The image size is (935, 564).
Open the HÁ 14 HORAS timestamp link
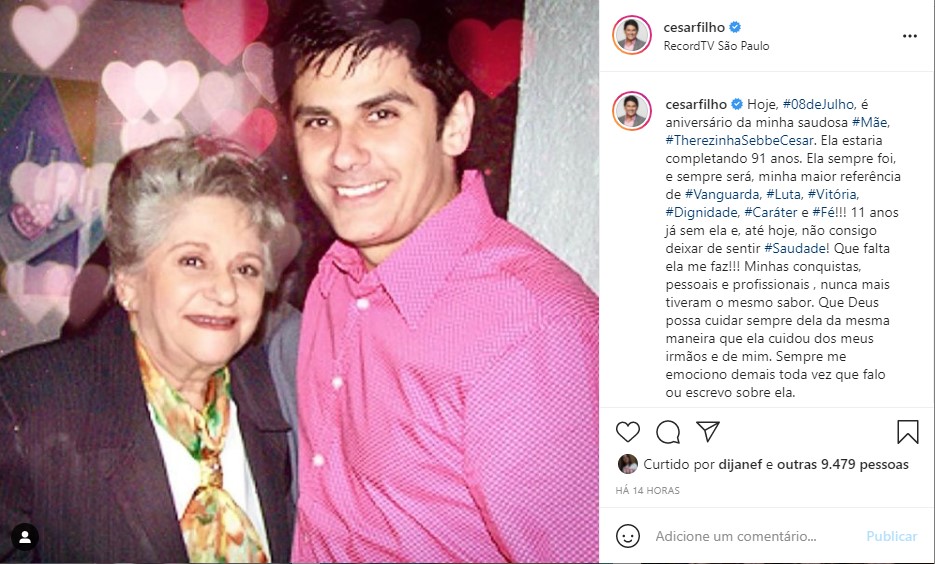[648, 491]
